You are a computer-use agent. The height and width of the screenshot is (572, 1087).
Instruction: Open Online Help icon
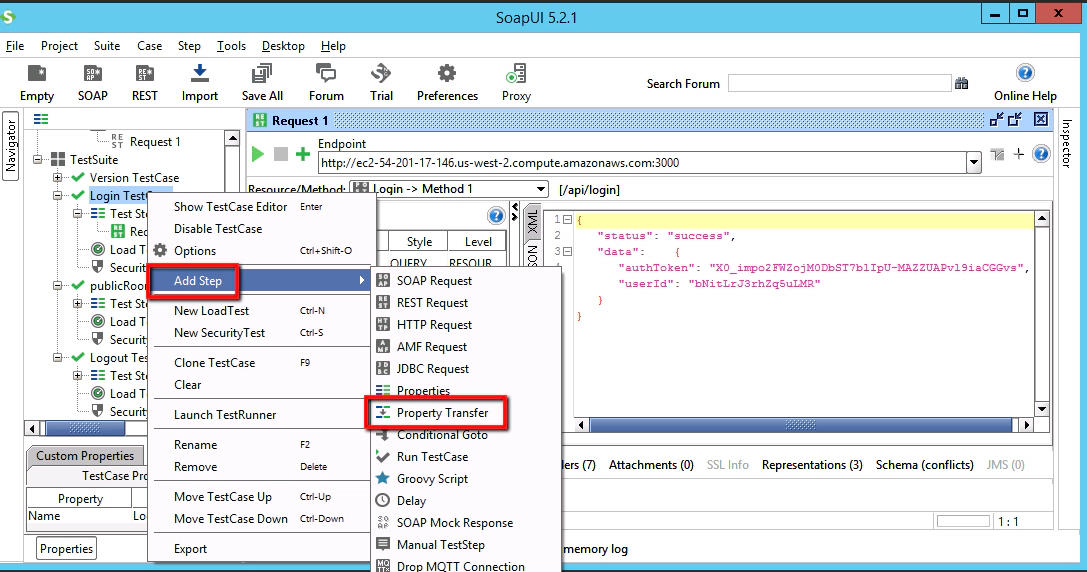click(x=1025, y=73)
